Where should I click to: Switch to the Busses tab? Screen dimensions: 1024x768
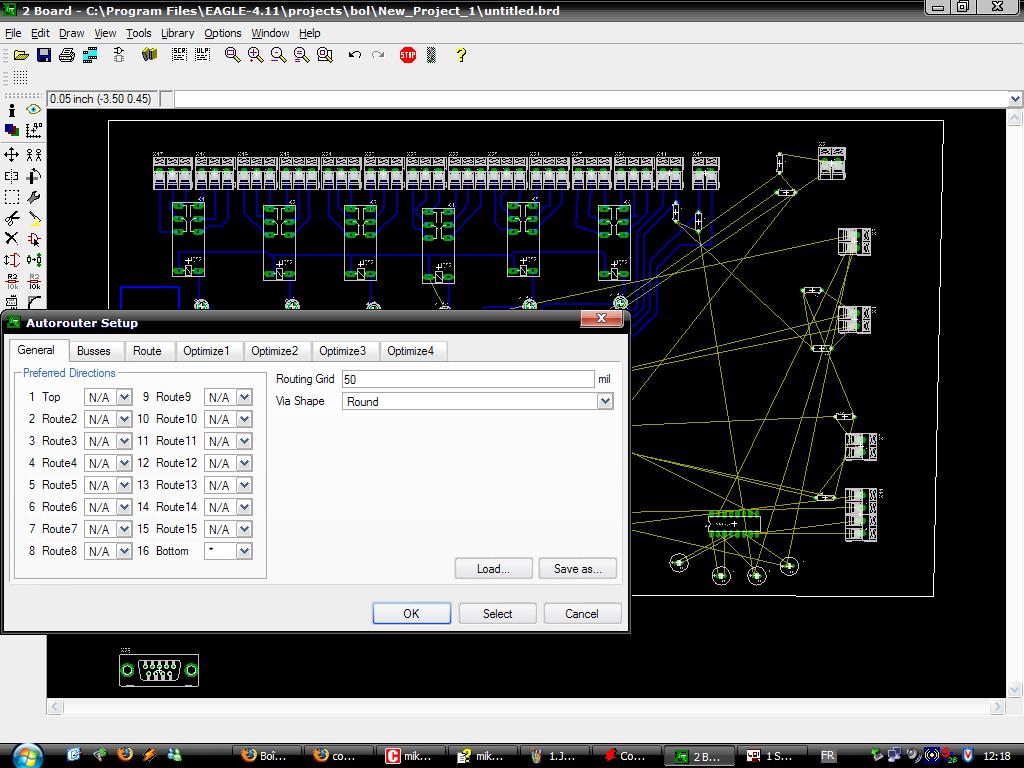[94, 351]
